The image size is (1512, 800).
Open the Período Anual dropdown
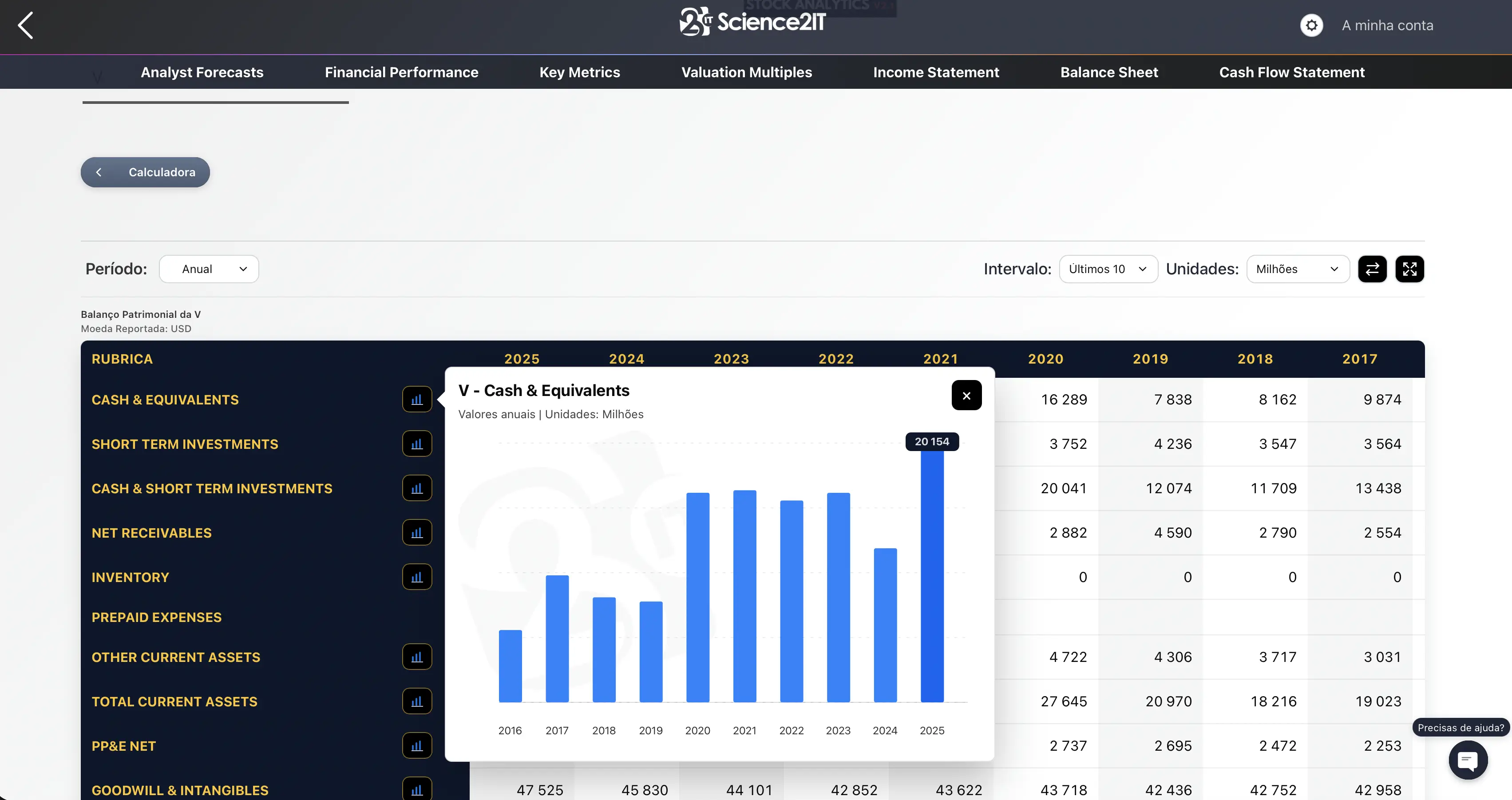pos(209,269)
